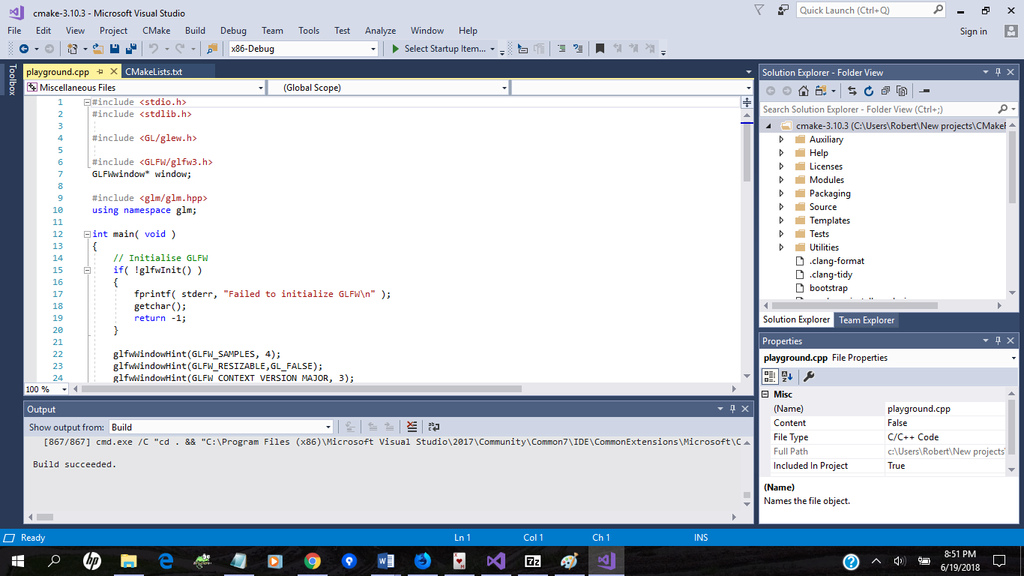Expand the Source folder

[x=781, y=207]
